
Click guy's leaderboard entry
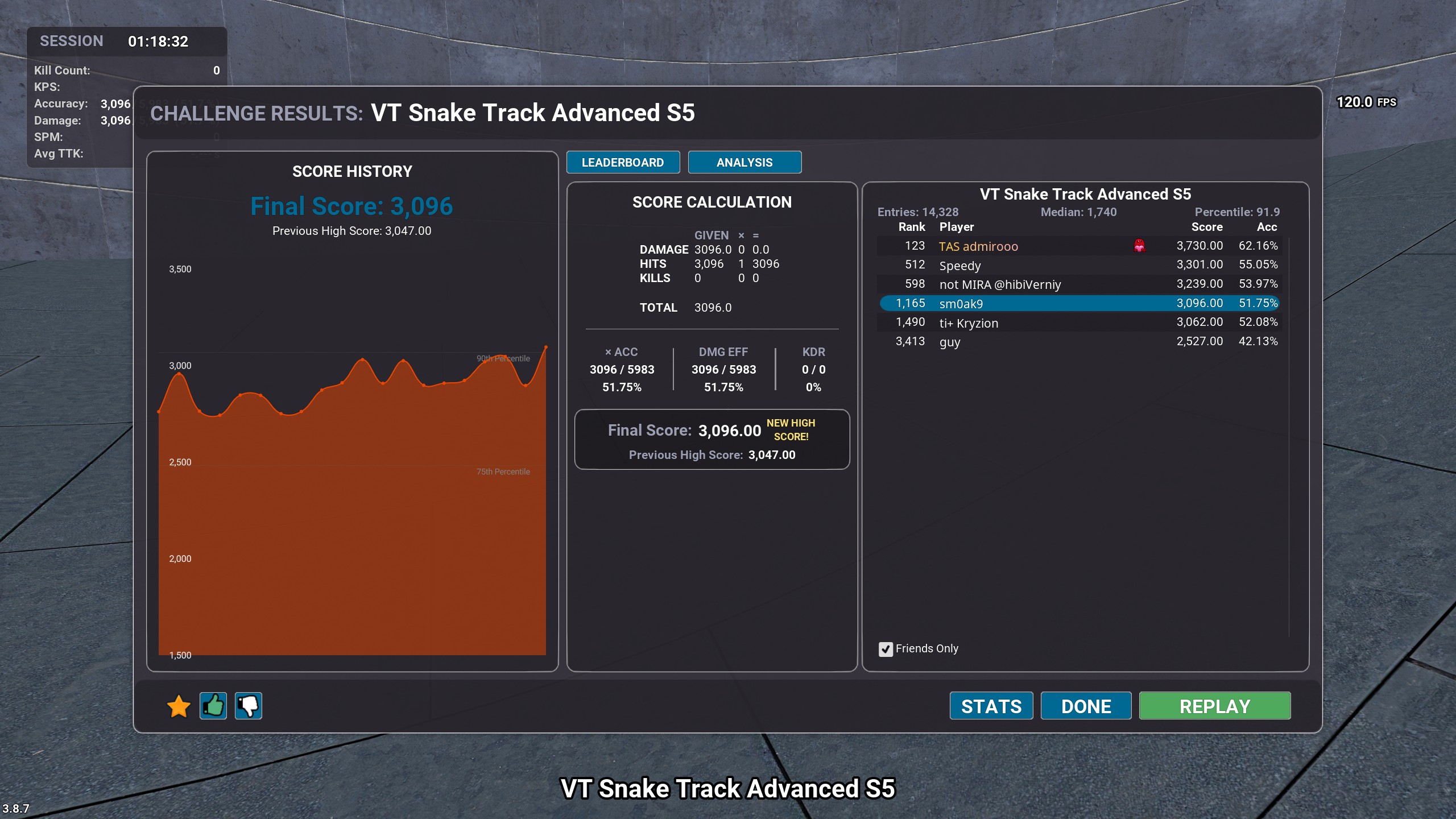click(1079, 342)
